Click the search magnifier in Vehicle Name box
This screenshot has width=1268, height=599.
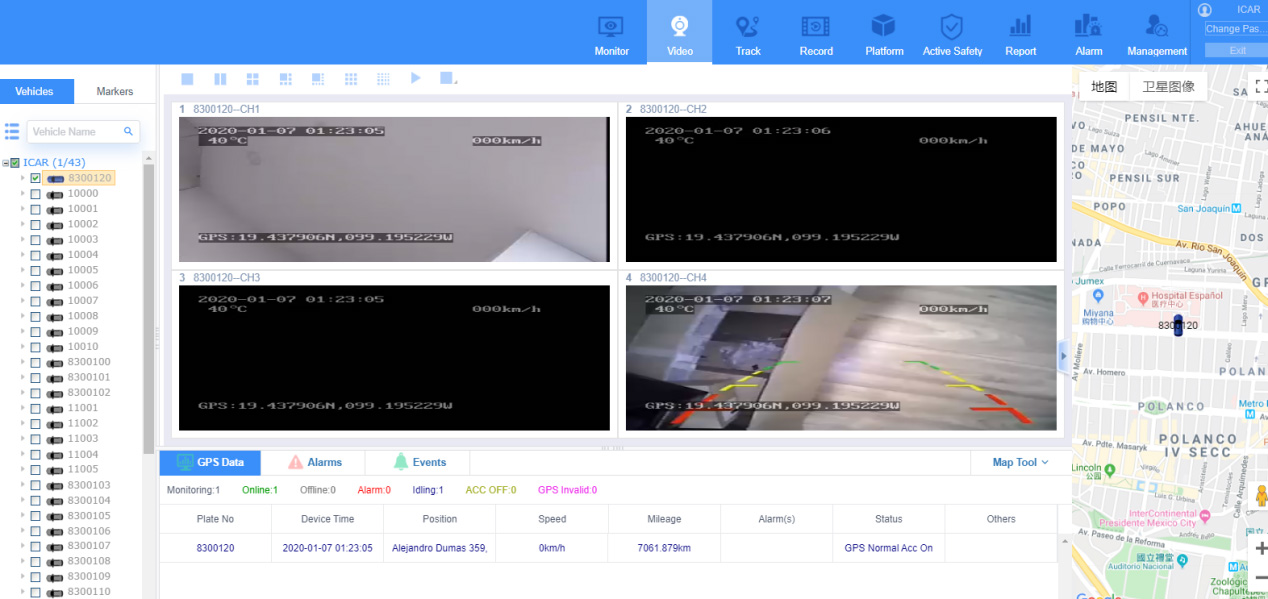(128, 131)
